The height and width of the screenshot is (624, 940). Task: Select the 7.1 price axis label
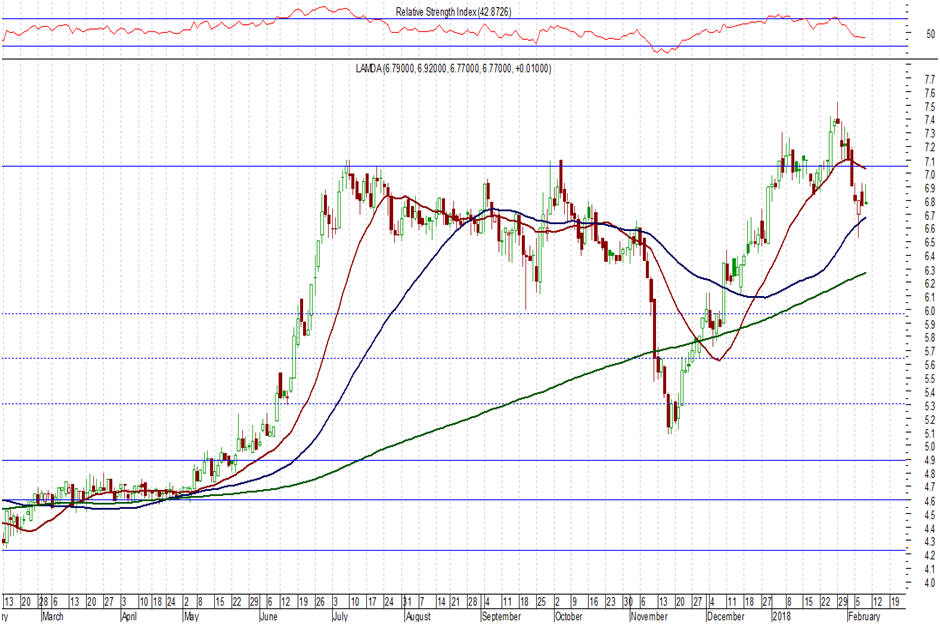(930, 161)
